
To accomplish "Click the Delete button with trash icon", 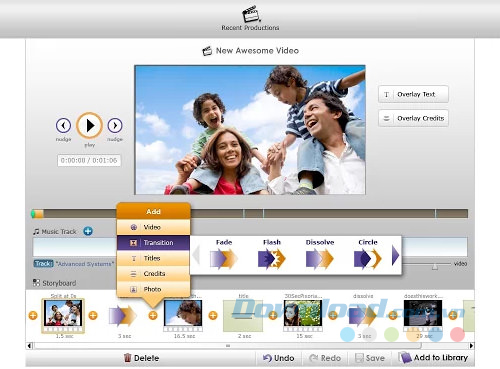I will coord(141,358).
